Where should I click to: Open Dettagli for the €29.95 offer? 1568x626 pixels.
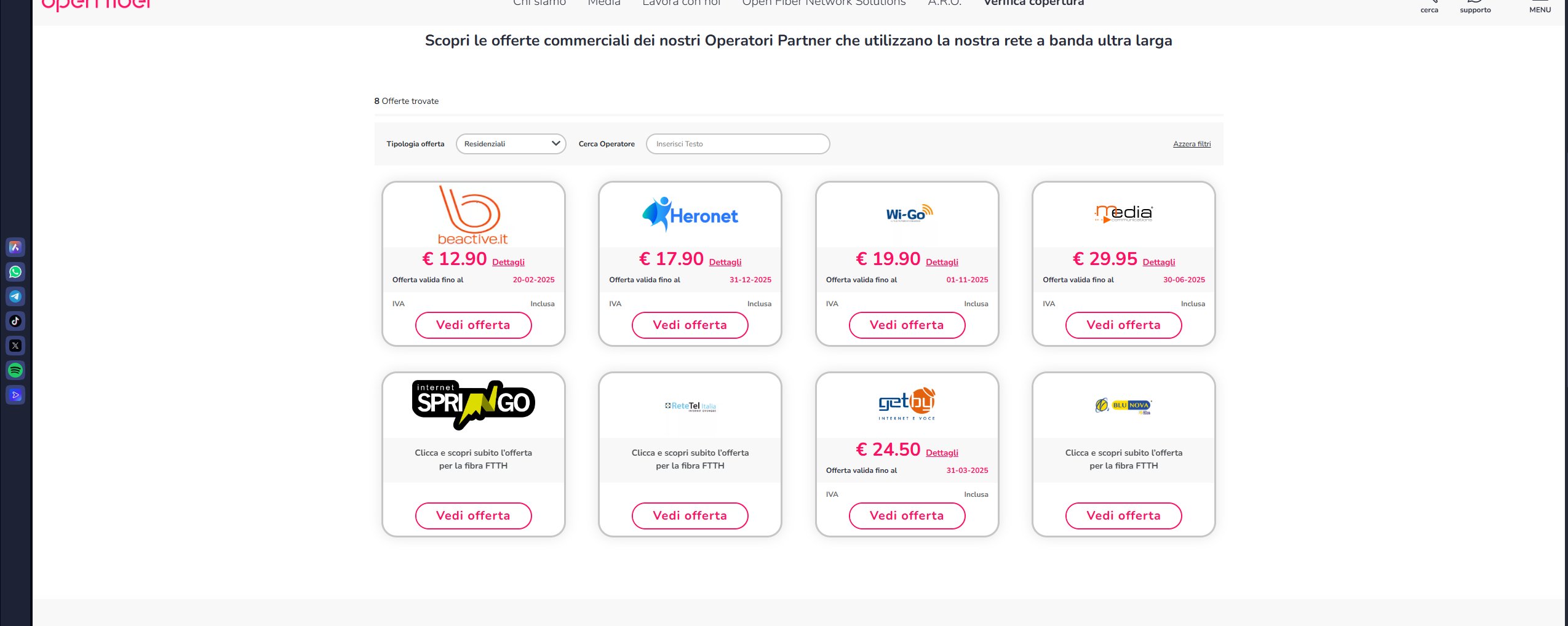[1158, 262]
